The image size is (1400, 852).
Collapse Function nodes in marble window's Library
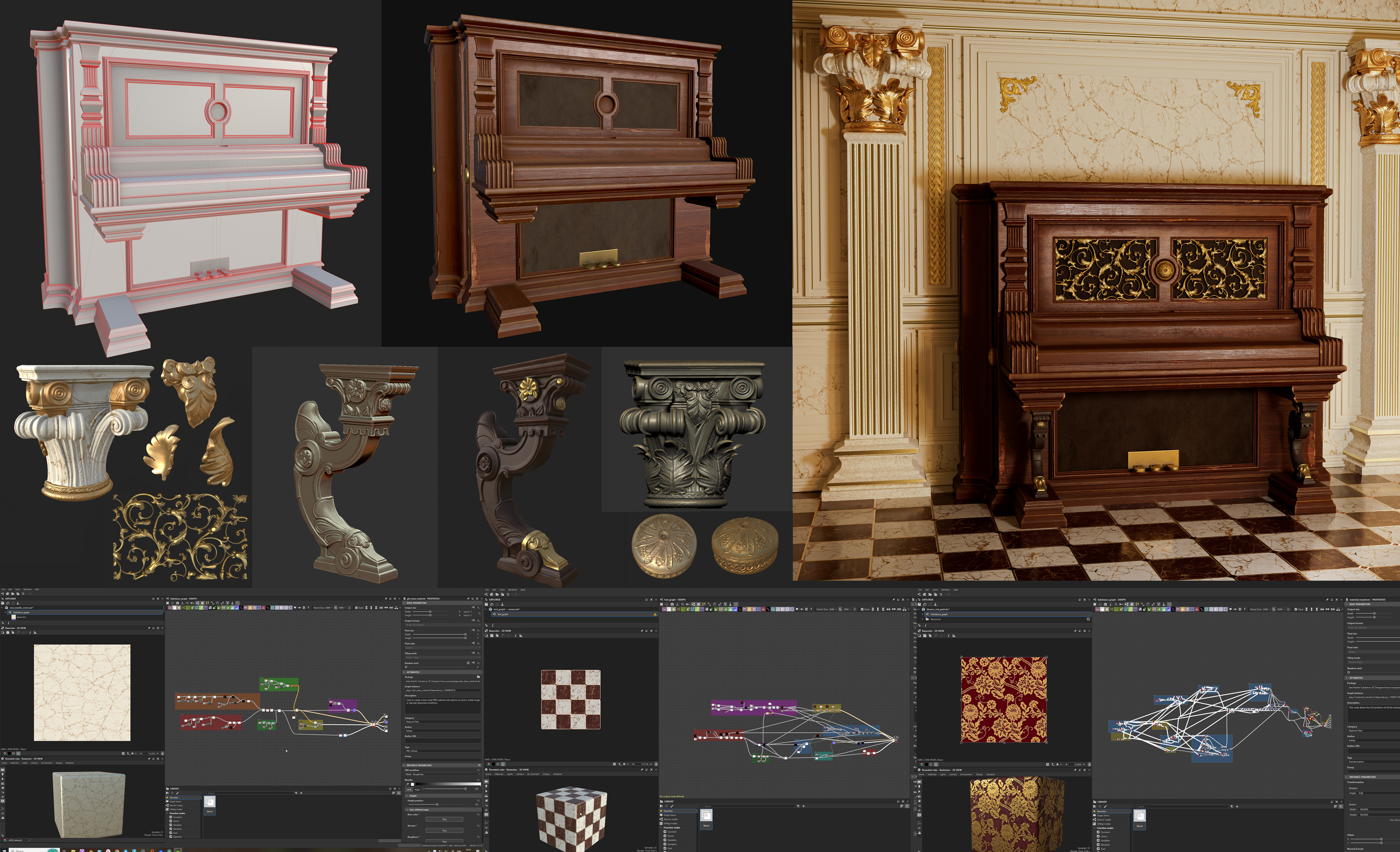(x=167, y=813)
